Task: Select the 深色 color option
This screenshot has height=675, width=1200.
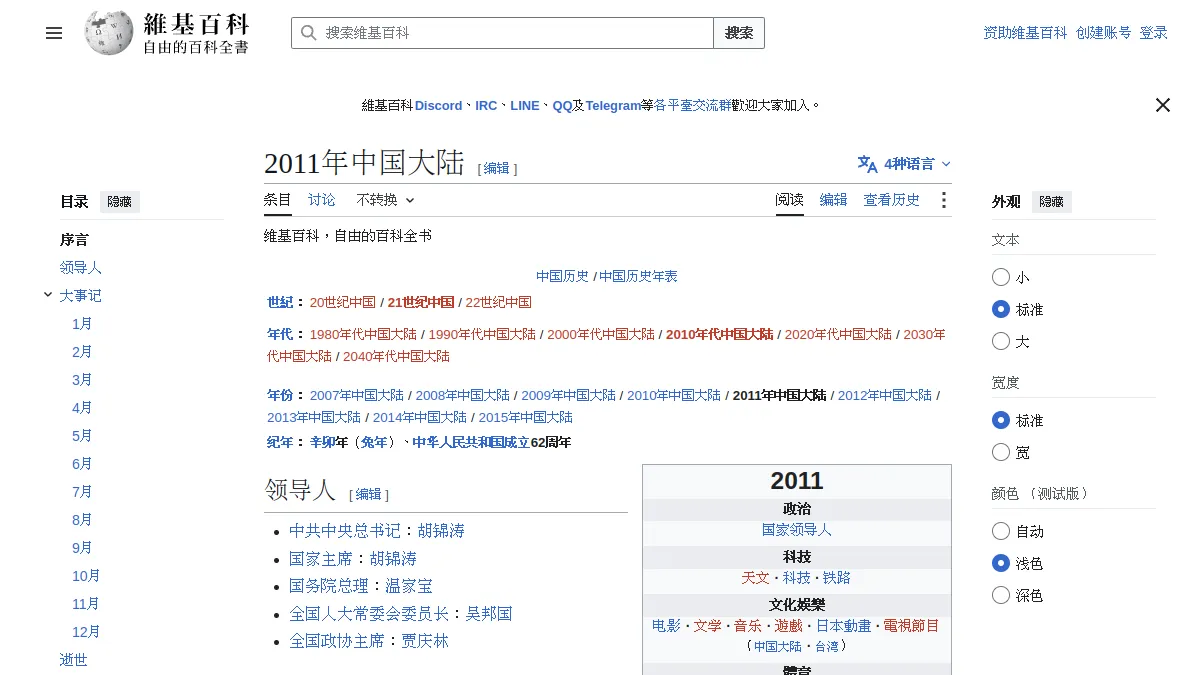Action: 1001,595
